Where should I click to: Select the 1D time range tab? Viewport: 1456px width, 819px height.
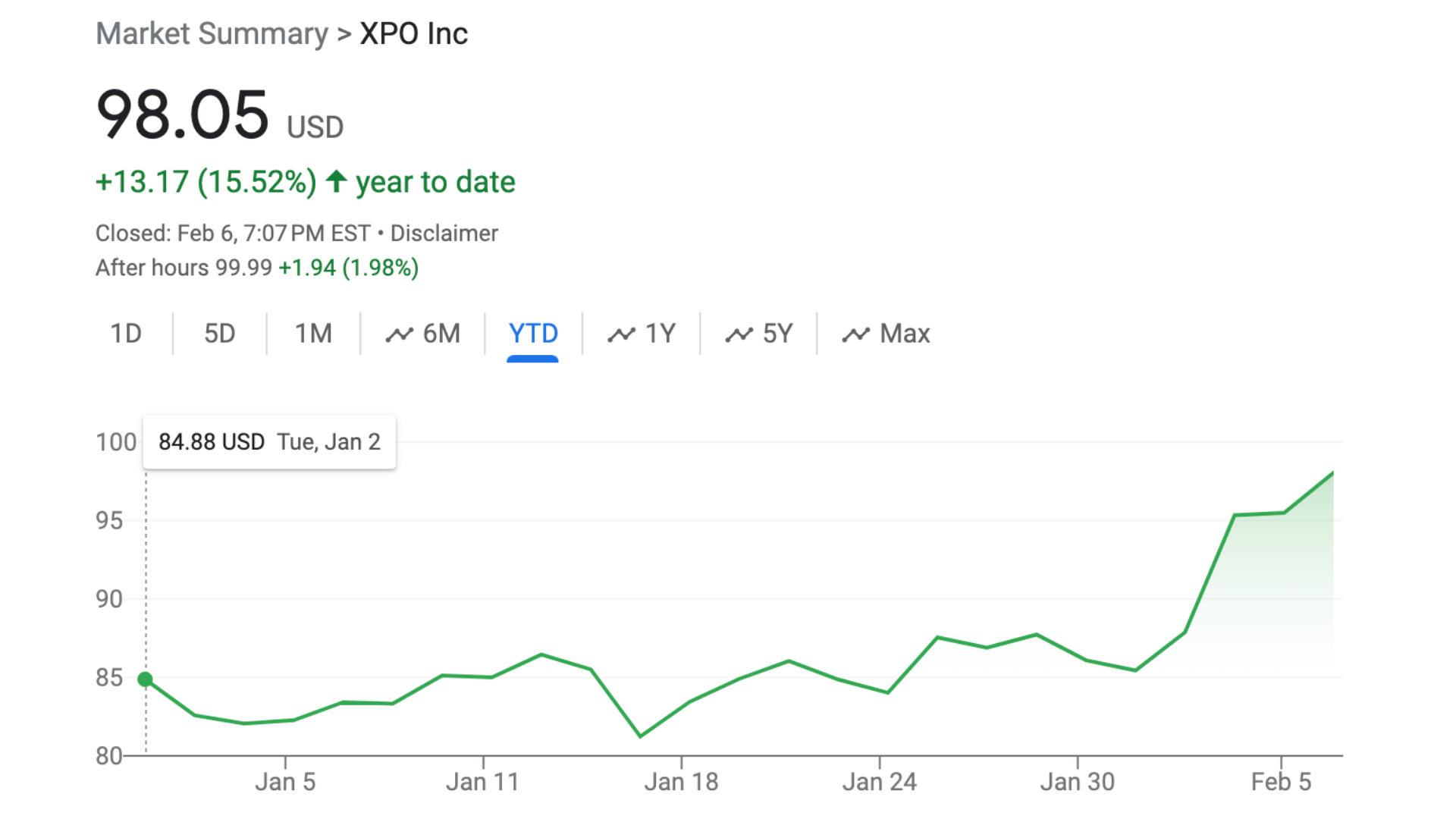(x=126, y=334)
